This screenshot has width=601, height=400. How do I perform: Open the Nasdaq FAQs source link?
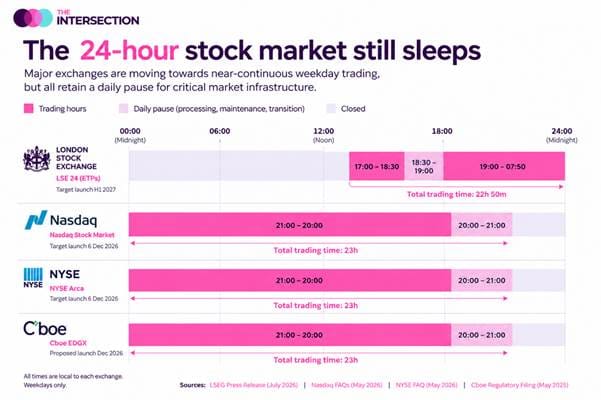click(x=346, y=385)
